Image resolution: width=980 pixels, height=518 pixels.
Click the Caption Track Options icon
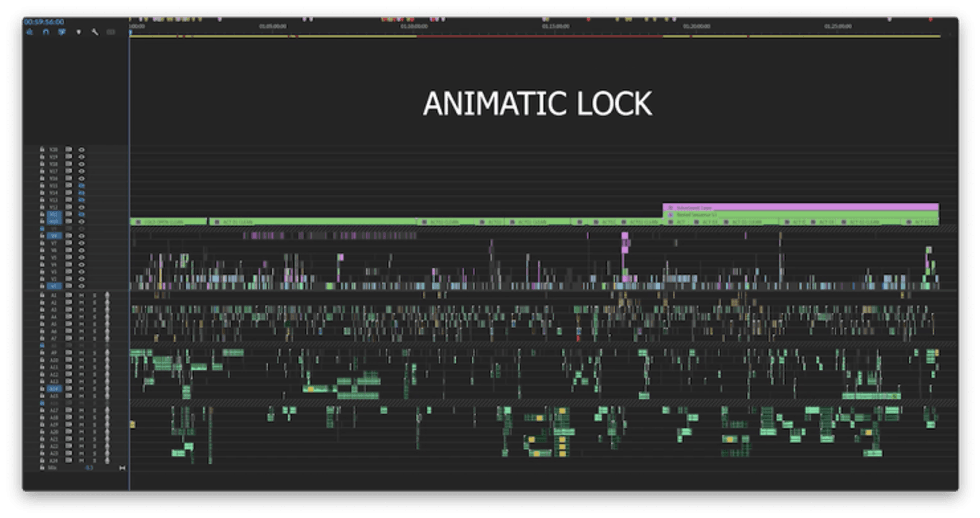[x=111, y=32]
